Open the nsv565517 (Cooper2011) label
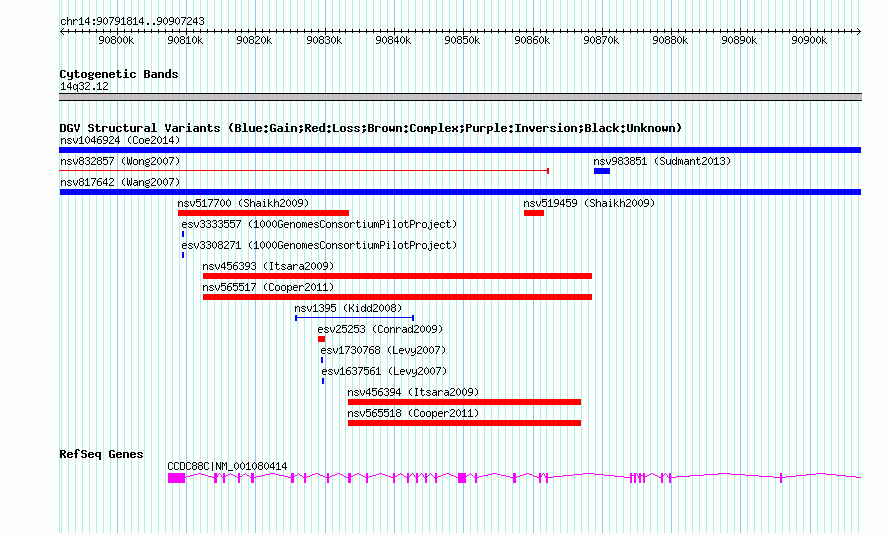This screenshot has height=533, width=890. pos(268,287)
